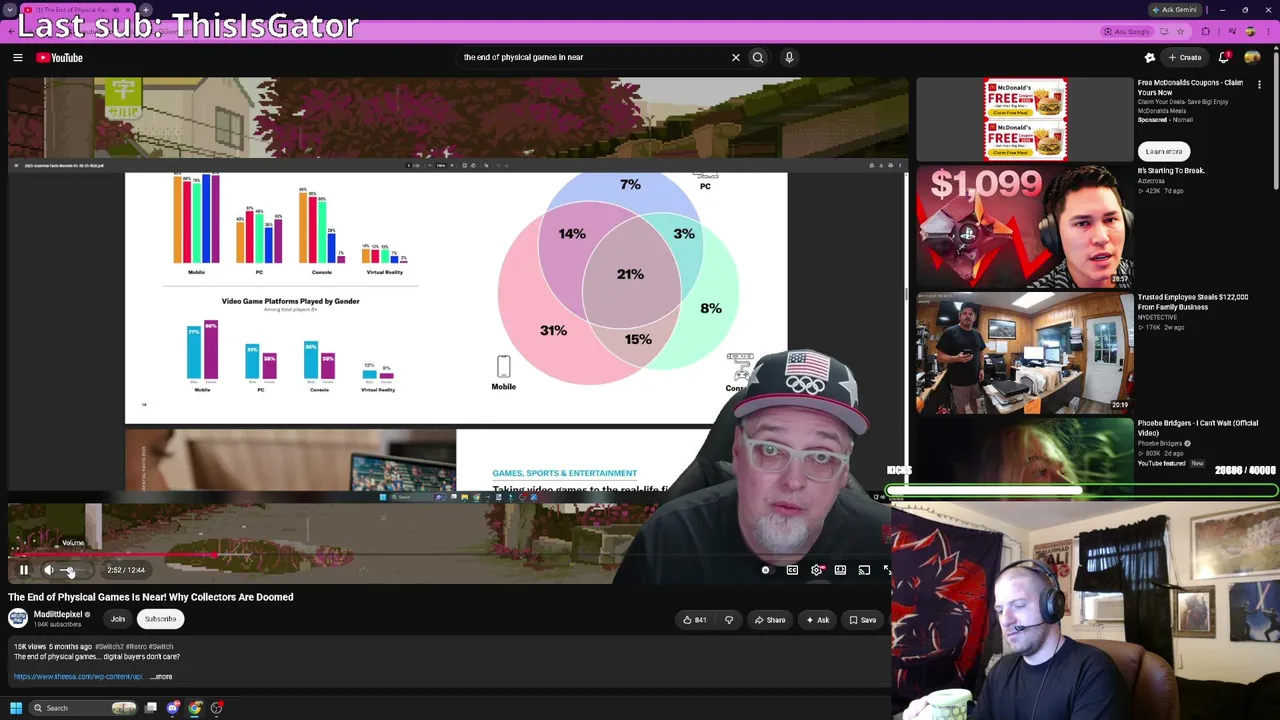Open the Trusted Employee Steals video thumbnail
1280x720 pixels.
pos(1025,353)
